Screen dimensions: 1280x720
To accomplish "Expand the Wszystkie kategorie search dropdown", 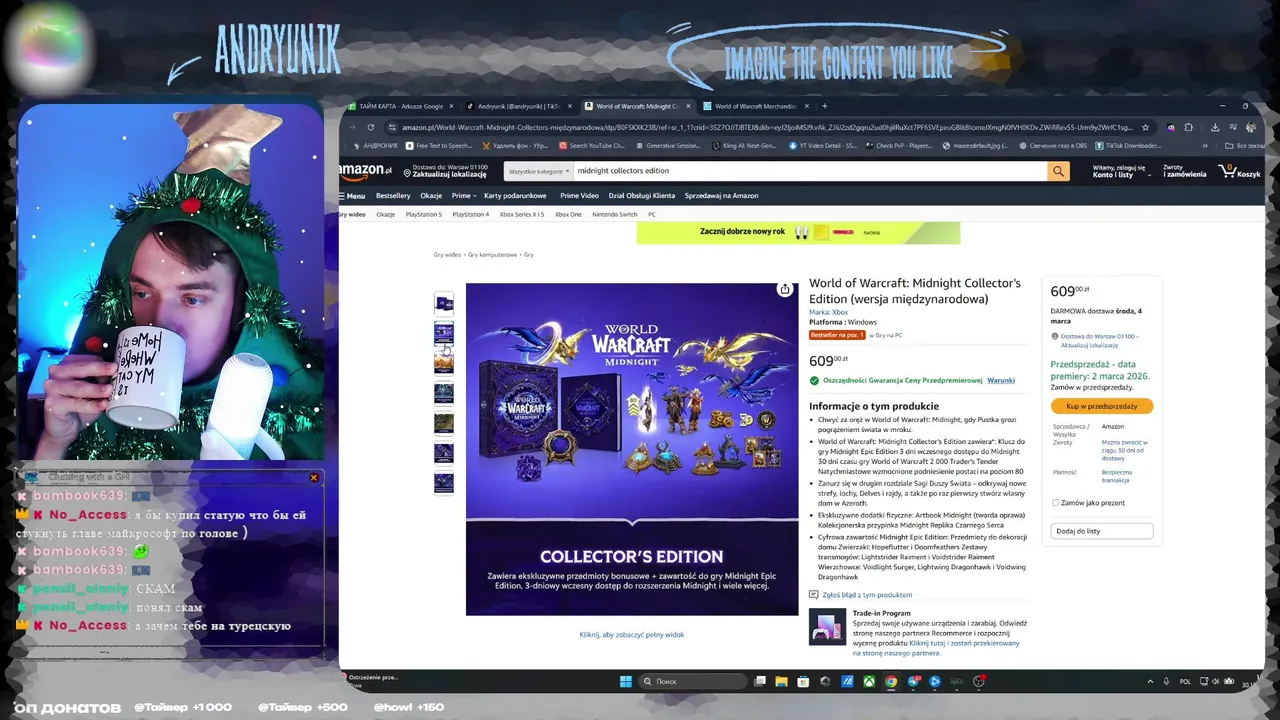I will pos(537,171).
